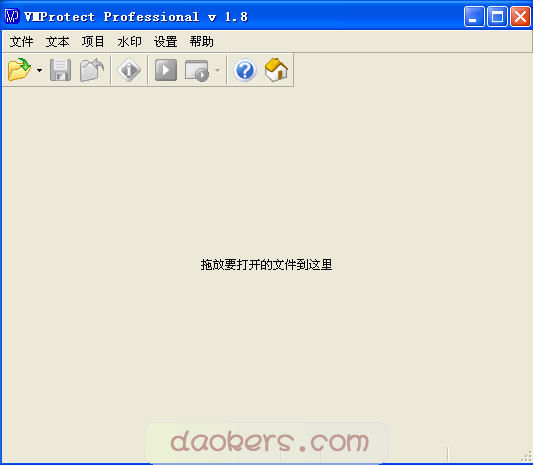Viewport: 533px width, 465px height.
Task: Open the 水印 menu
Action: [130, 42]
